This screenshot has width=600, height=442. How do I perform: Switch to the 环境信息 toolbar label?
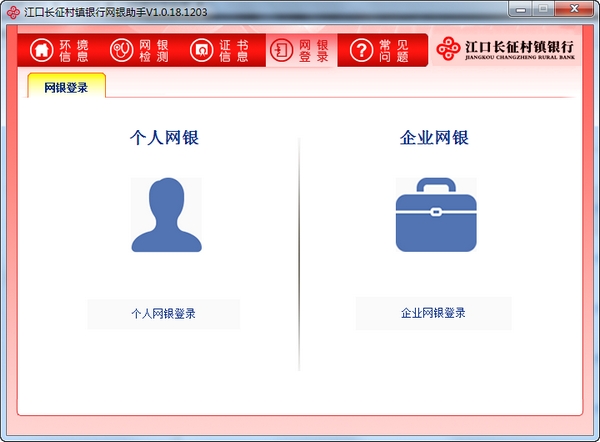[x=74, y=51]
